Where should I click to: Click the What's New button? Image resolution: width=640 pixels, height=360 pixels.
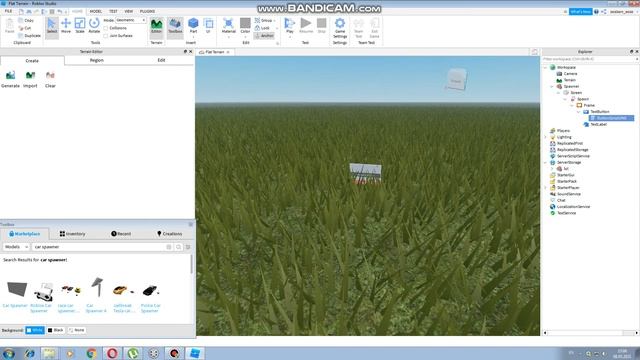pos(580,11)
